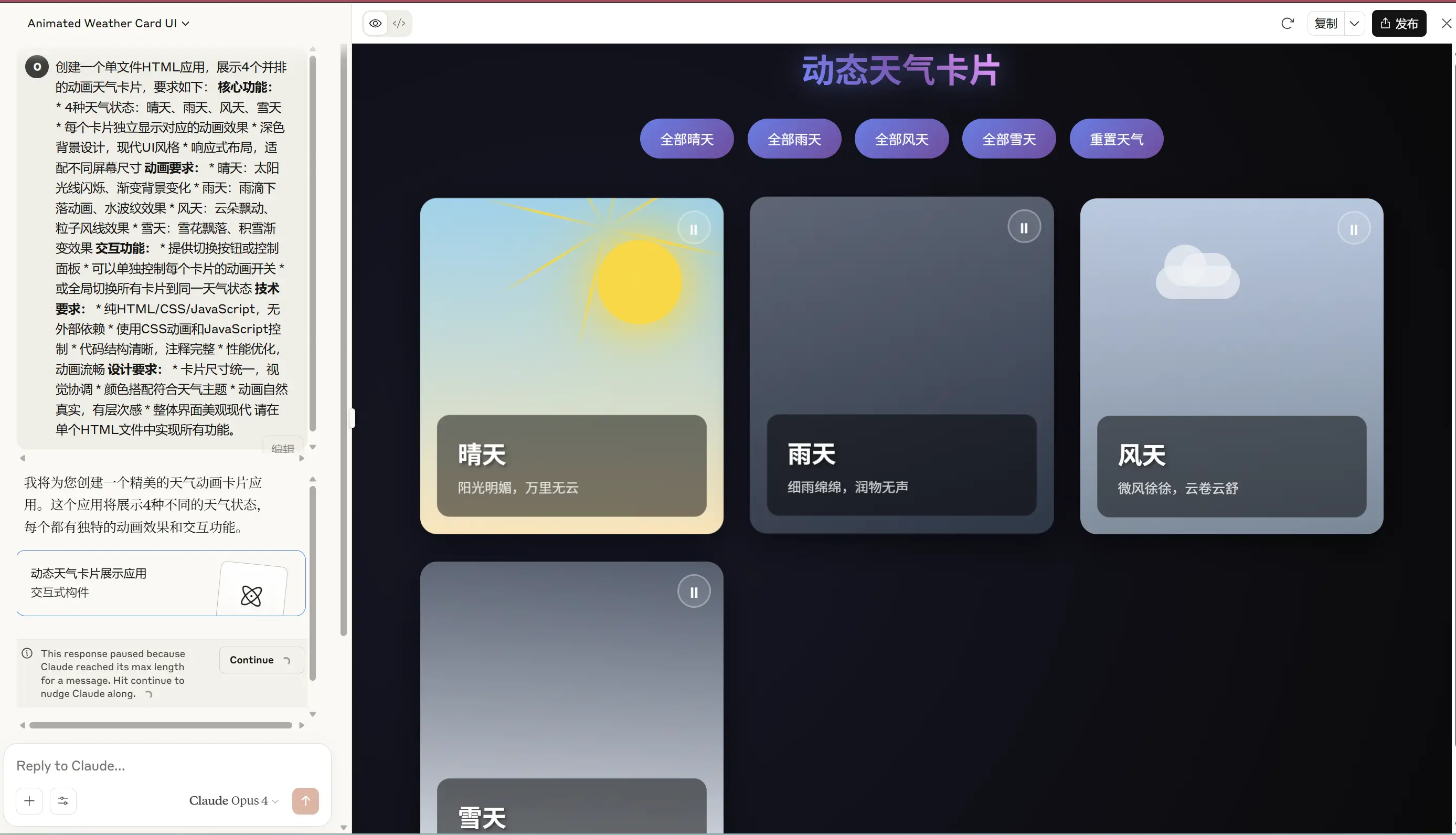
Task: Click the description 阳光明媚，万里无云
Action: 518,488
